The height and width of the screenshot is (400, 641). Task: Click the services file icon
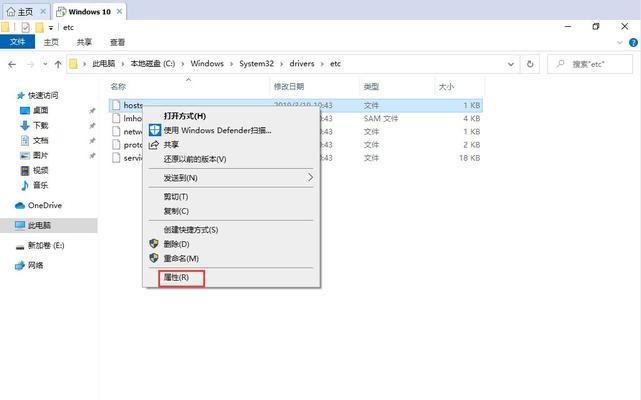(116, 157)
